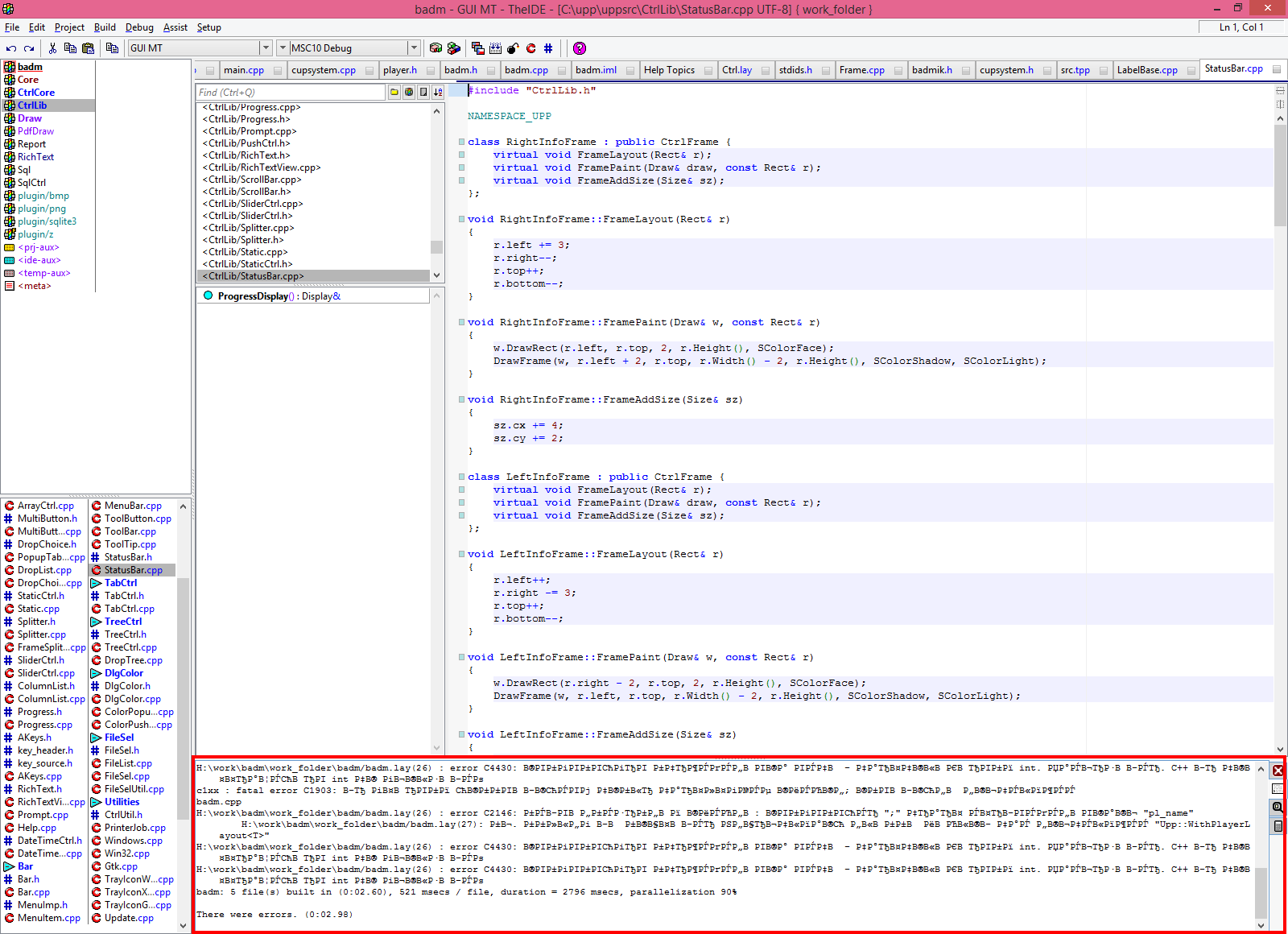Click the Cut scissors icon
1288x934 pixels.
52,48
